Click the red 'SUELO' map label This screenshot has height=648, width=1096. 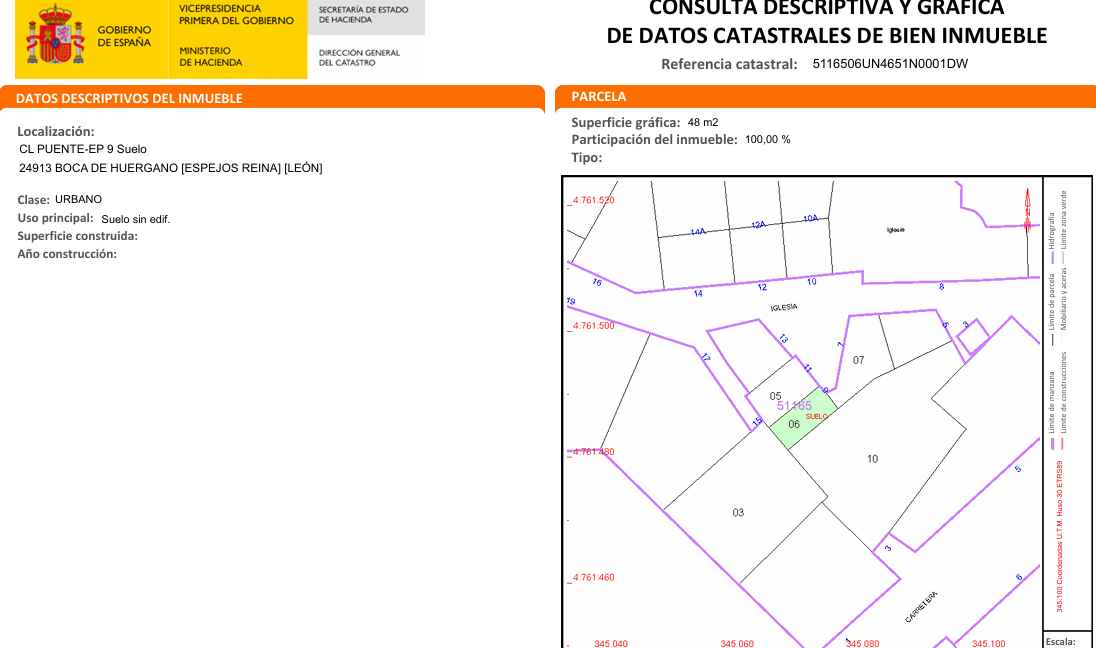click(816, 417)
